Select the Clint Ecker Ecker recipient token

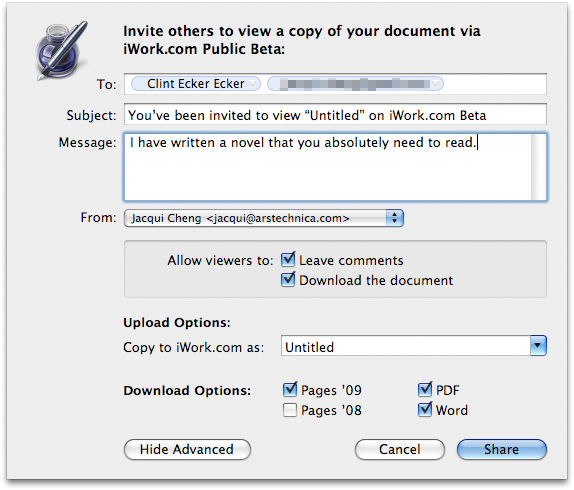[x=196, y=84]
